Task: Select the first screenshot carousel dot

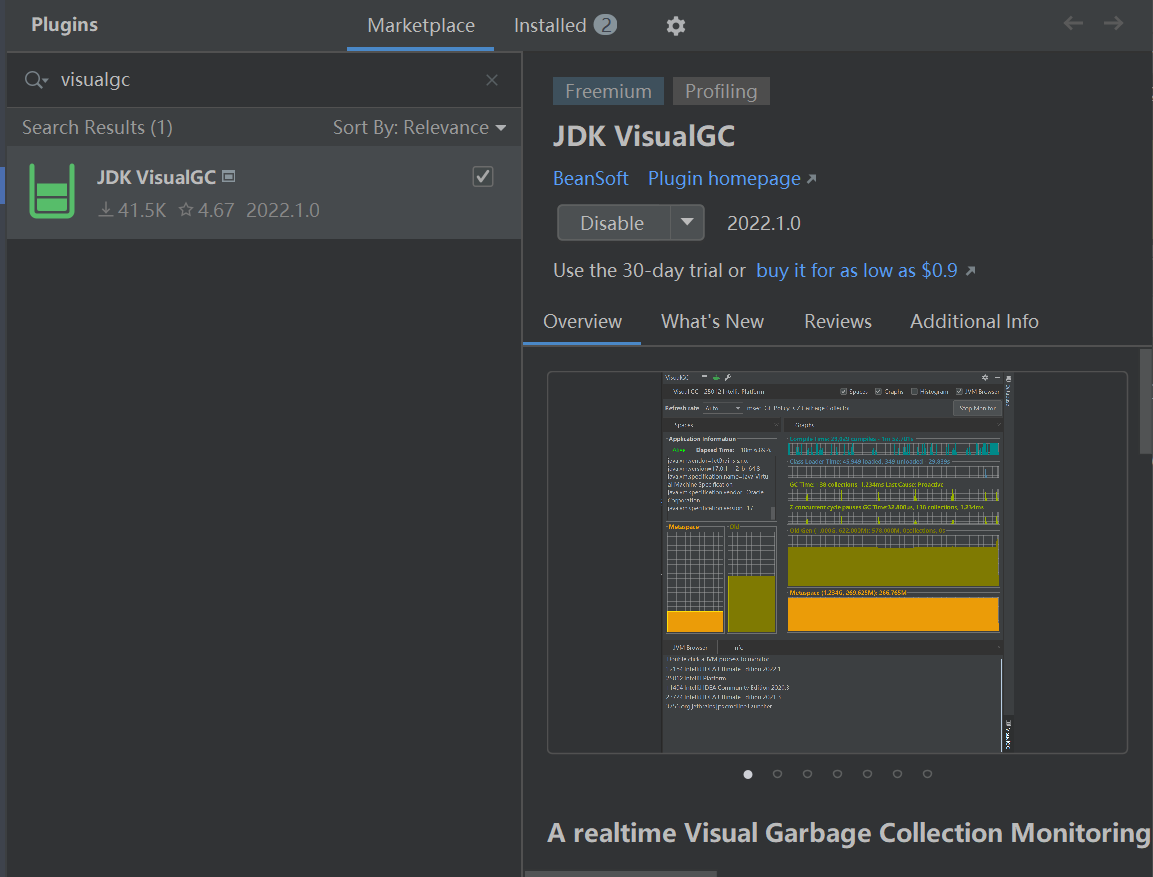Action: pos(748,774)
